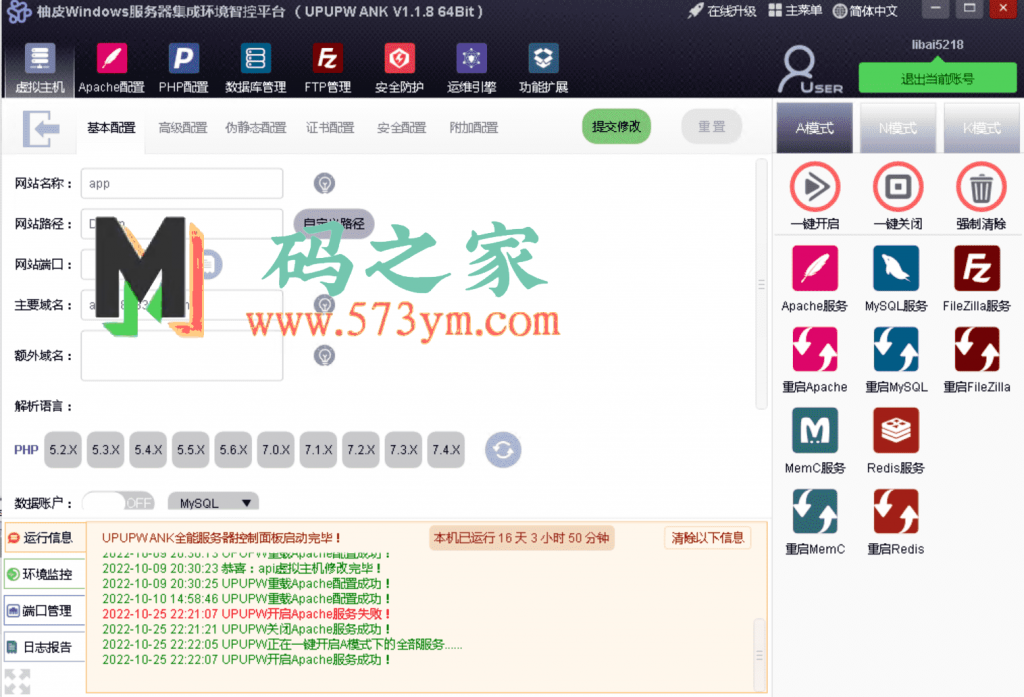This screenshot has height=697, width=1024.
Task: Open the 环境监控 tab
Action: (x=44, y=574)
